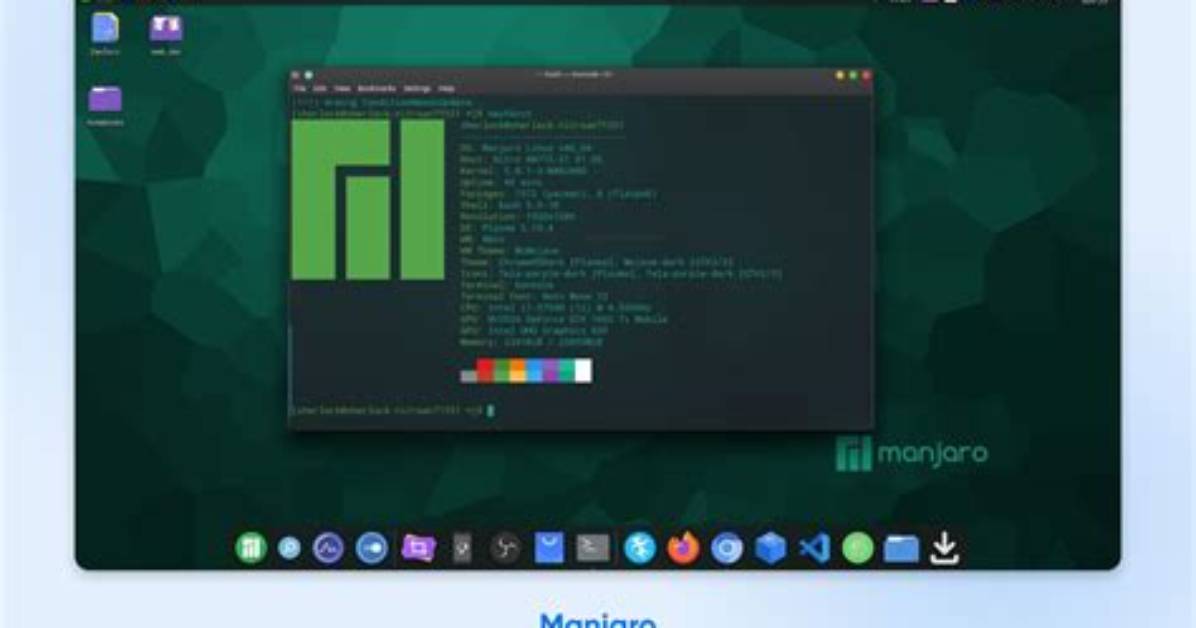This screenshot has width=1196, height=628.
Task: Open the Settings menu in Konsole
Action: coord(417,89)
